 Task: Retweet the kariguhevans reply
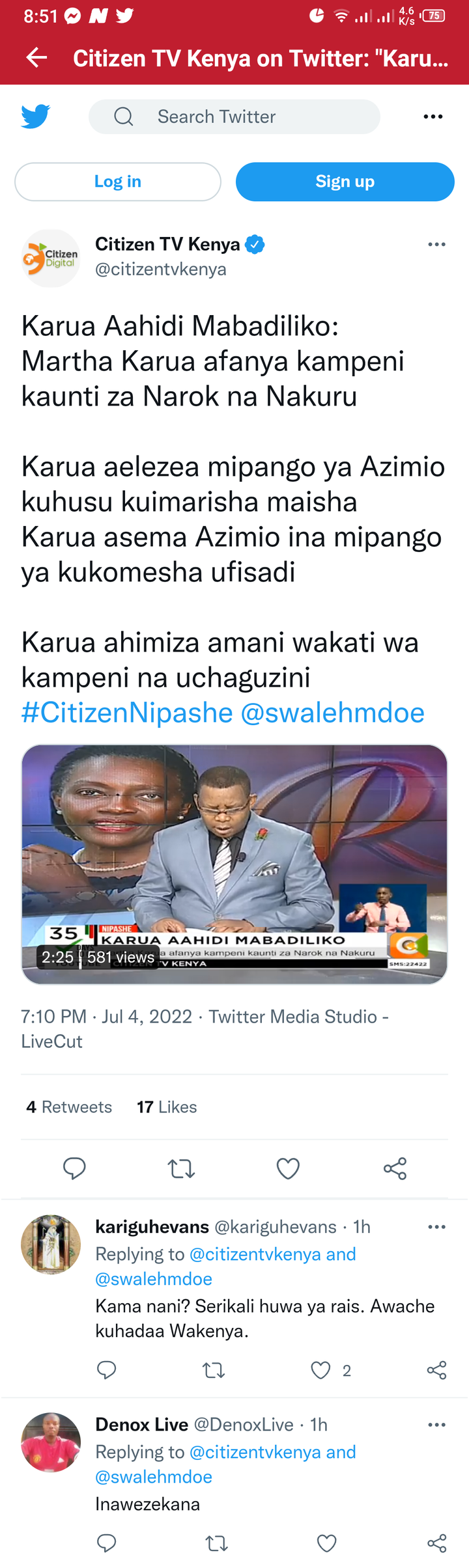214,1370
